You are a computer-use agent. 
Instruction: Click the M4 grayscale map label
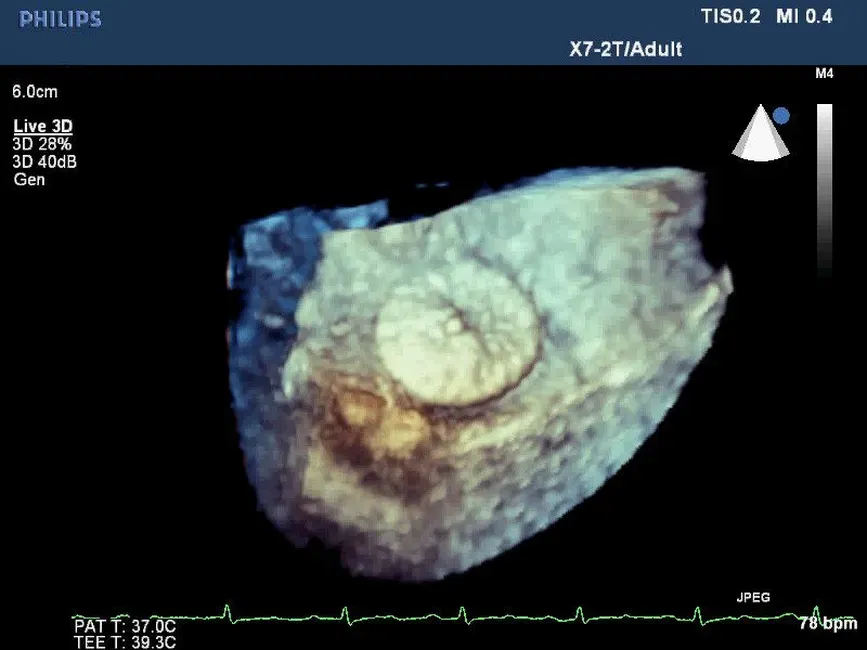click(824, 75)
